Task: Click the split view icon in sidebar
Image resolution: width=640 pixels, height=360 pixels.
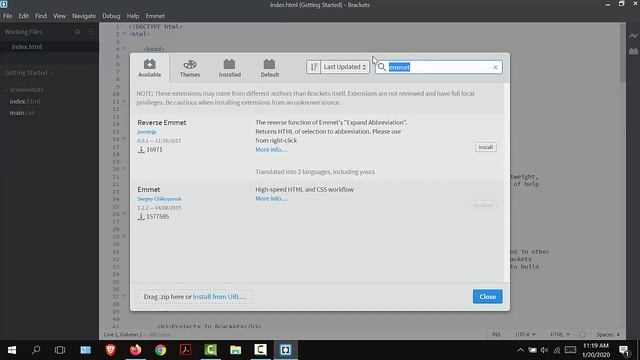Action: click(91, 31)
